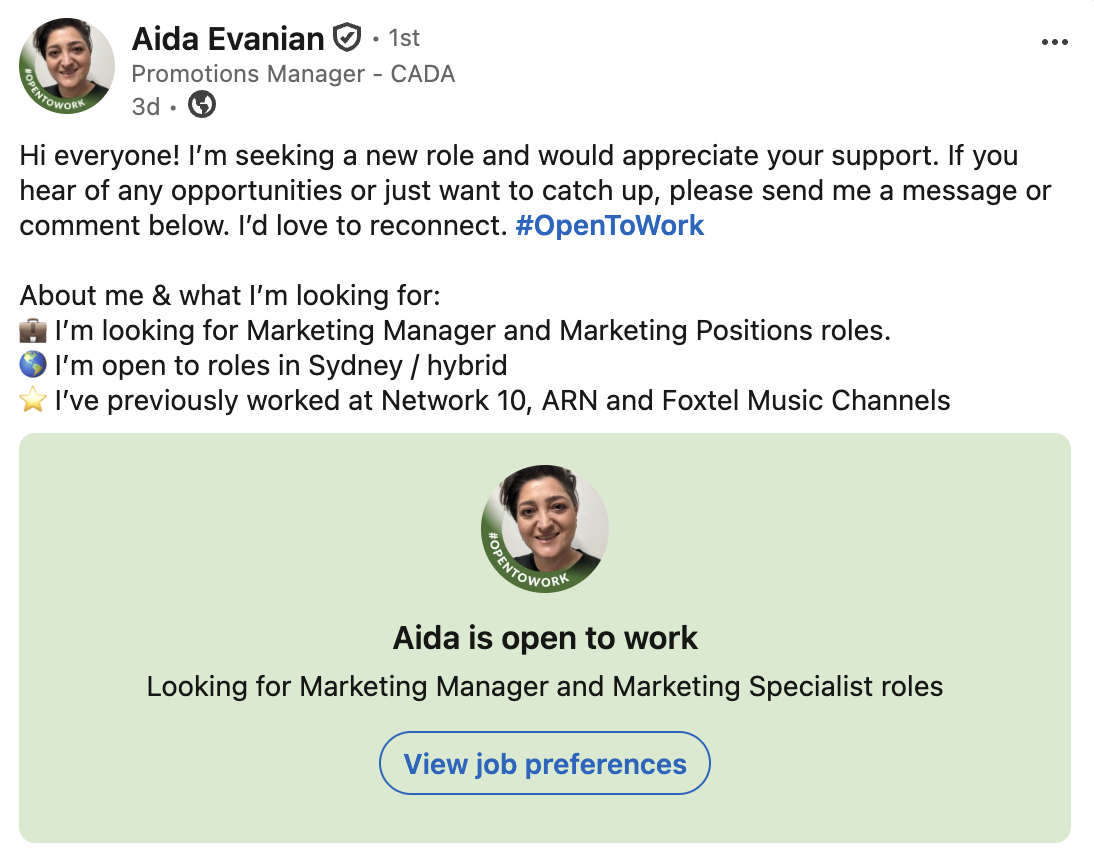Open Aida Evanian's profile via name link
The height and width of the screenshot is (854, 1094).
point(228,39)
